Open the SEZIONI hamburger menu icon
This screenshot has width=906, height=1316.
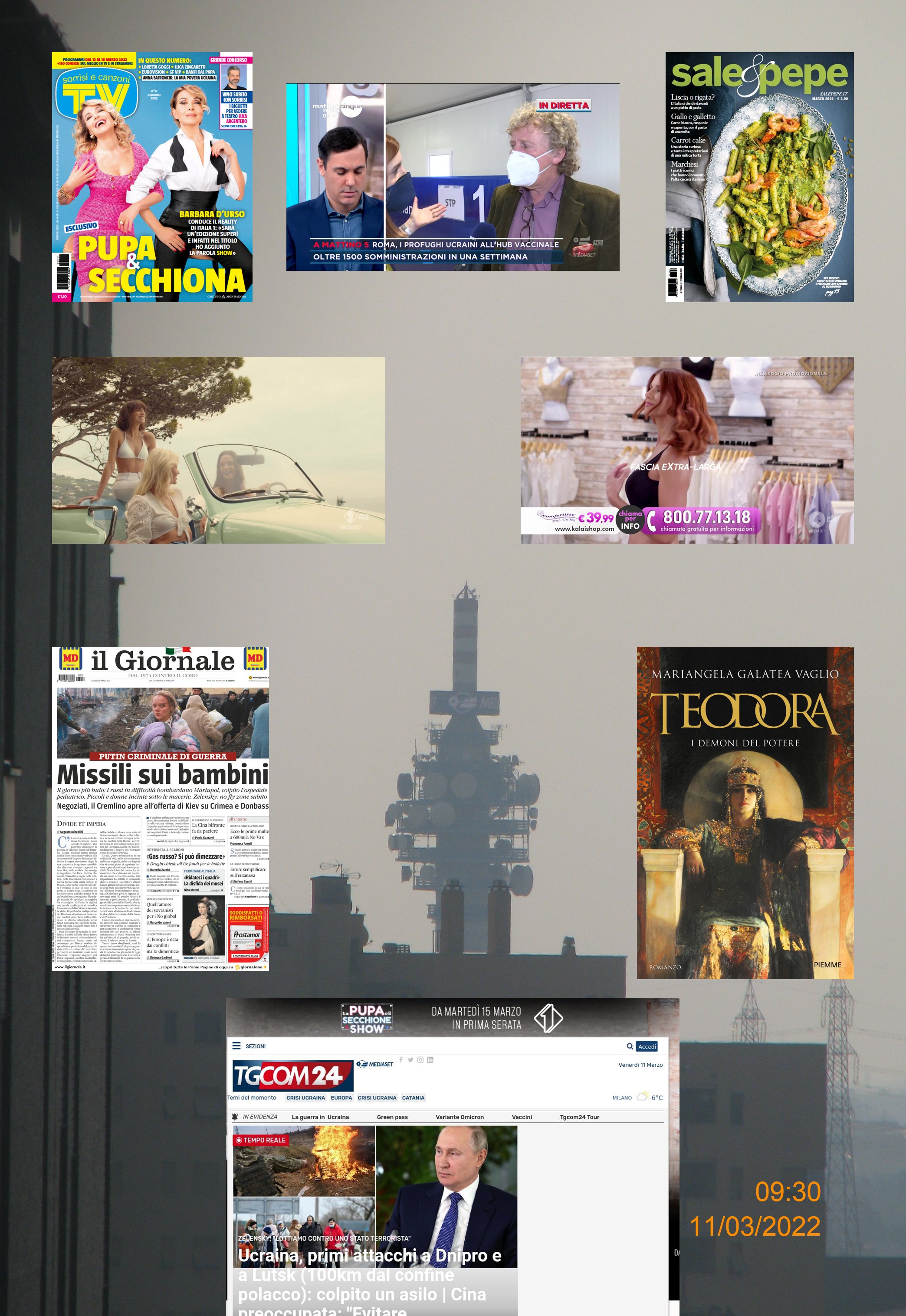pos(236,1046)
